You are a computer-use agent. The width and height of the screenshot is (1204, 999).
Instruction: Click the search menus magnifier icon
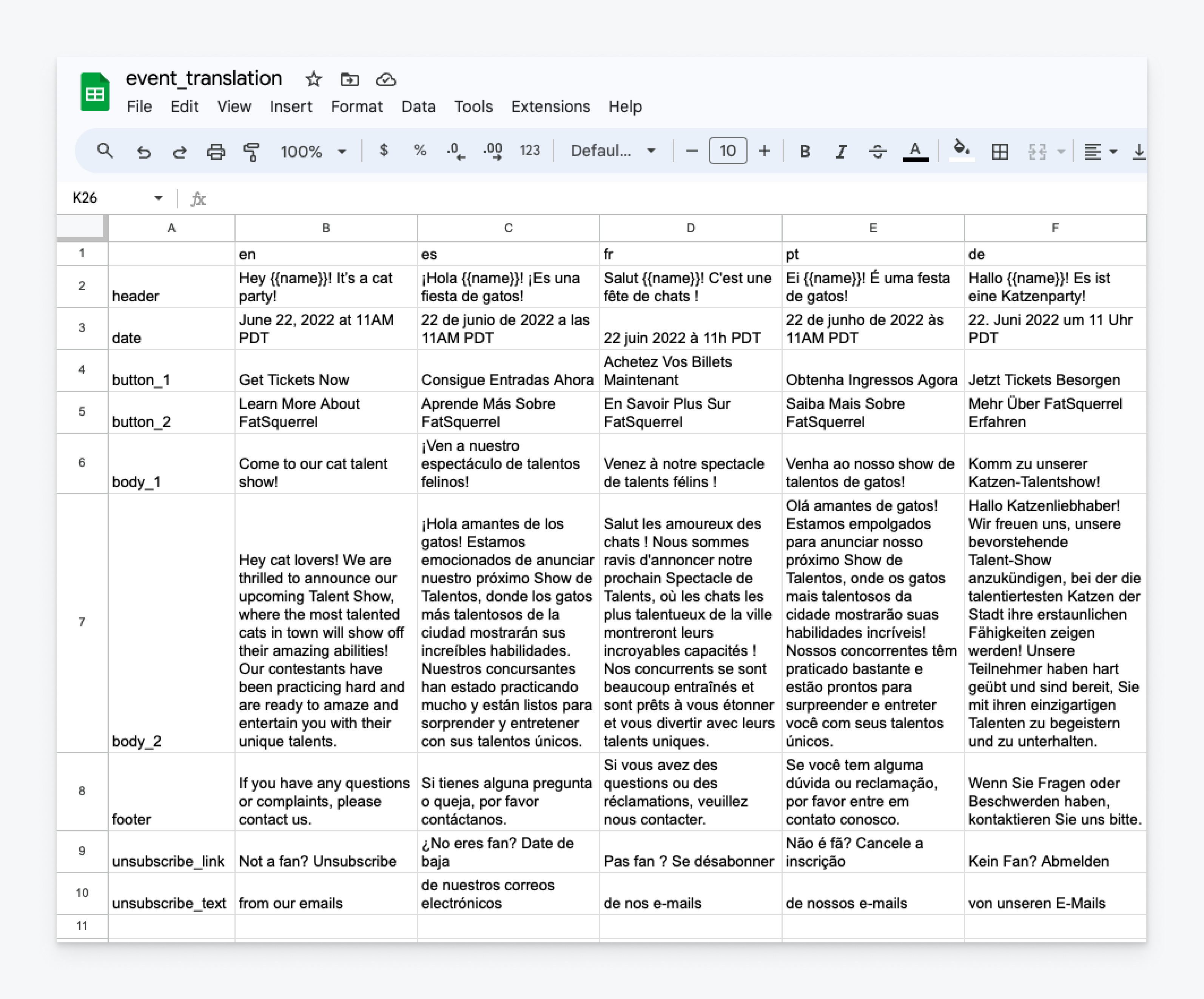click(x=104, y=151)
